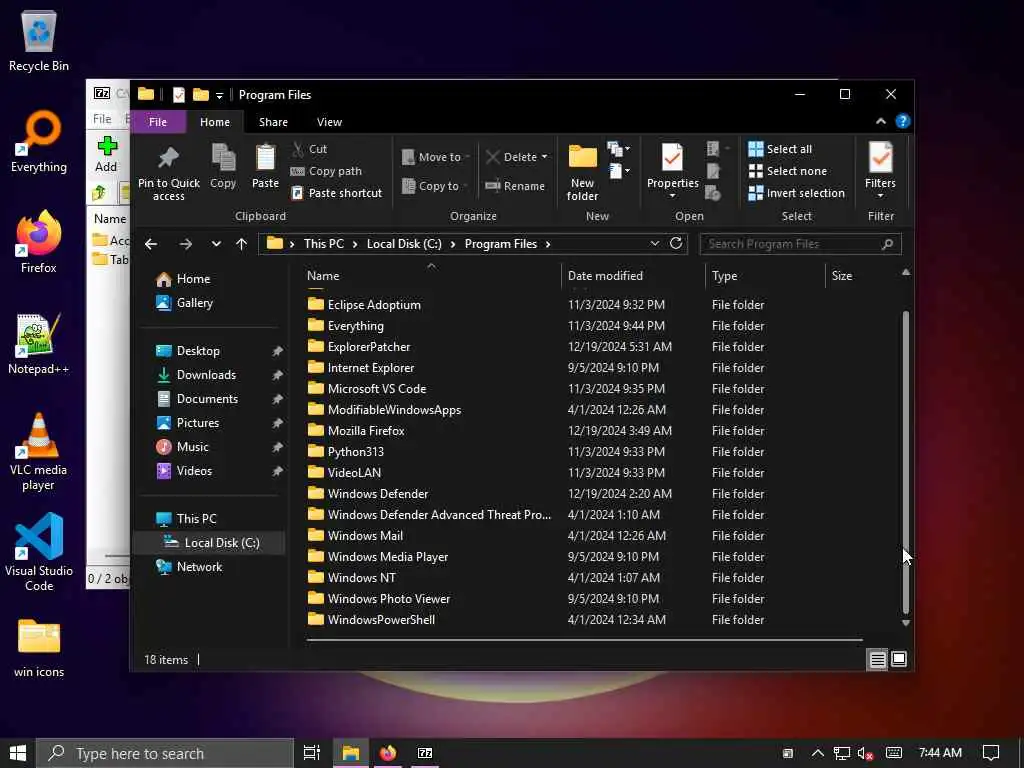Open Downloads in navigation pane
Screen dimensions: 1024x768
pos(206,375)
